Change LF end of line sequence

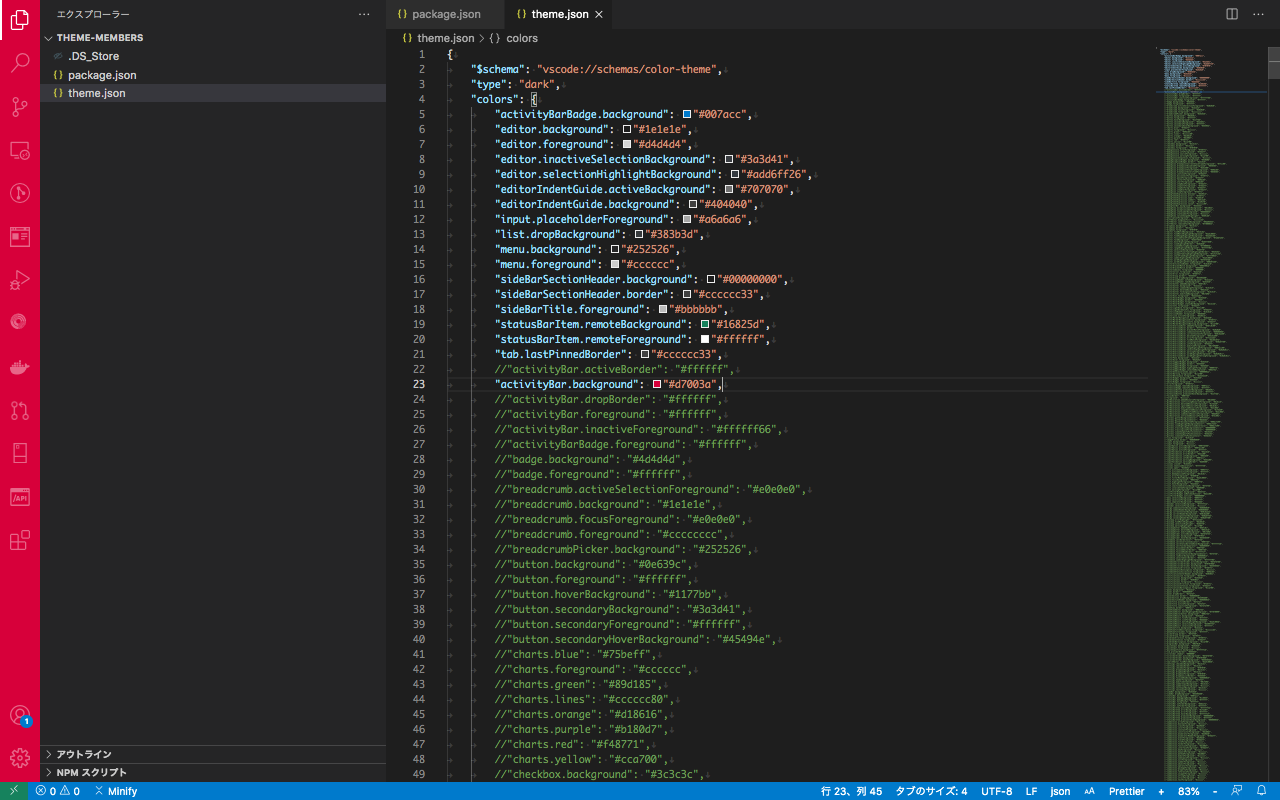pos(1031,791)
